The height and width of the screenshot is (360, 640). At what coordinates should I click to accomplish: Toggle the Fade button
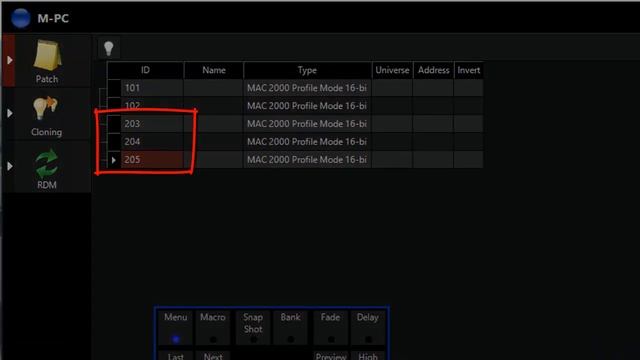click(x=331, y=327)
